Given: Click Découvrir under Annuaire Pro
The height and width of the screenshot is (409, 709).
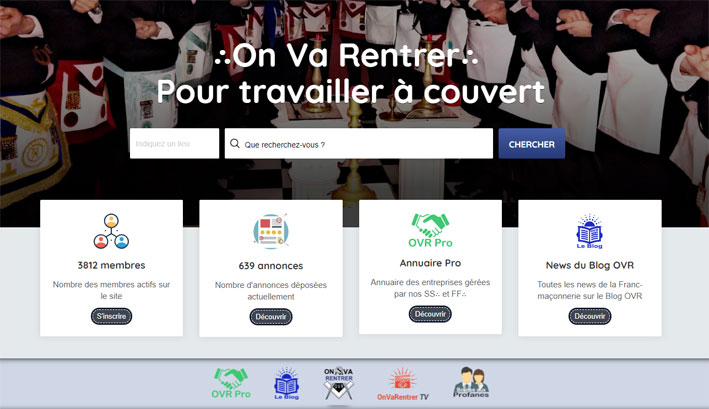Looking at the screenshot, I should click(x=430, y=314).
